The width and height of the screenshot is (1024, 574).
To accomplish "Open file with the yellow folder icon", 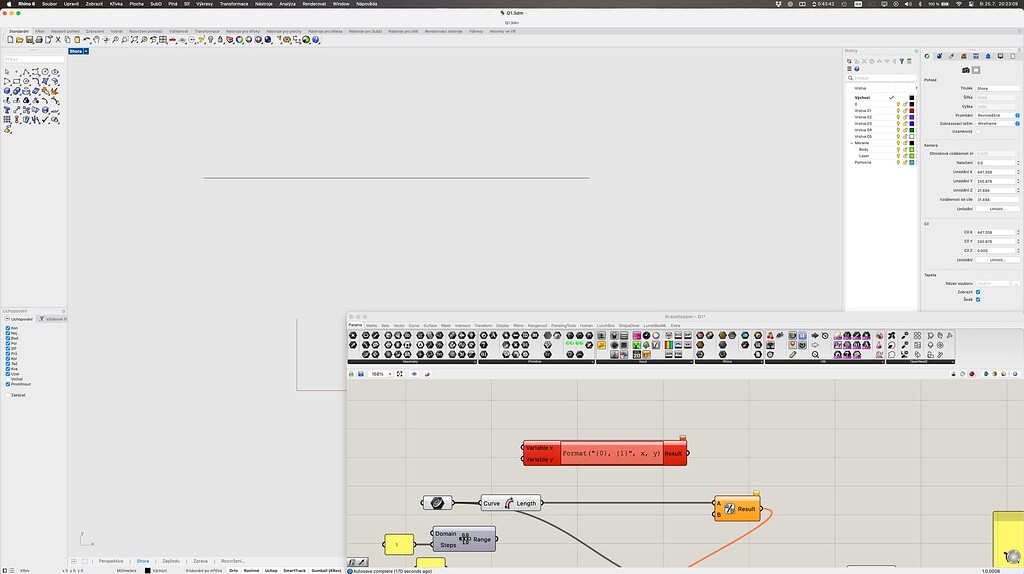I will pyautogui.click(x=20, y=40).
